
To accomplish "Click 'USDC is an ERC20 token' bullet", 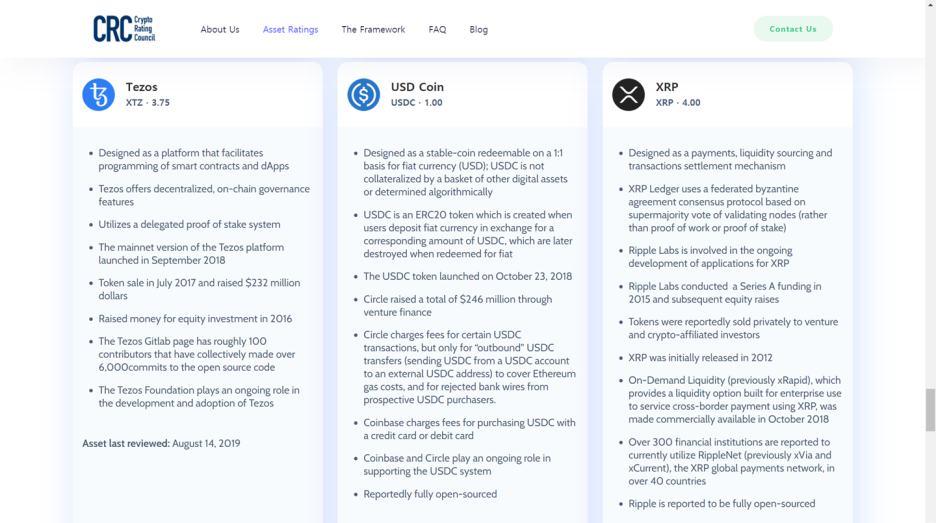I will (468, 234).
